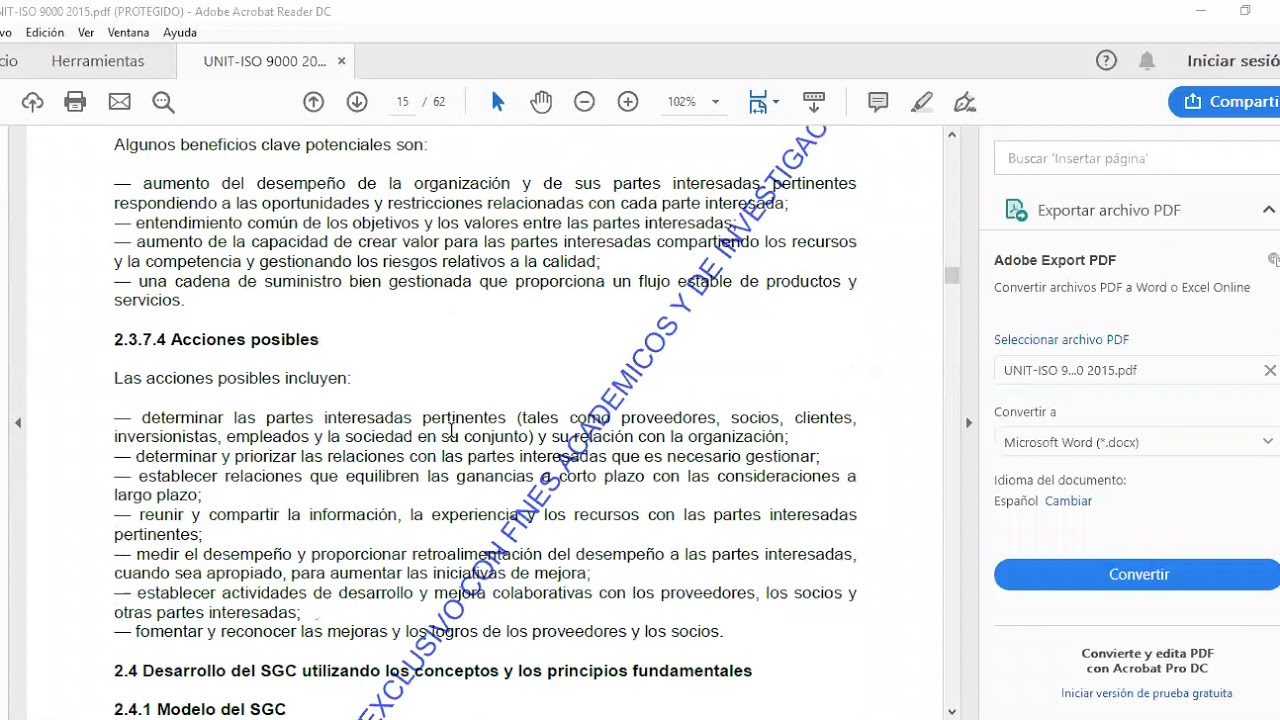This screenshot has height=720, width=1280.
Task: Click the Buscar tools search field
Action: tap(1137, 158)
